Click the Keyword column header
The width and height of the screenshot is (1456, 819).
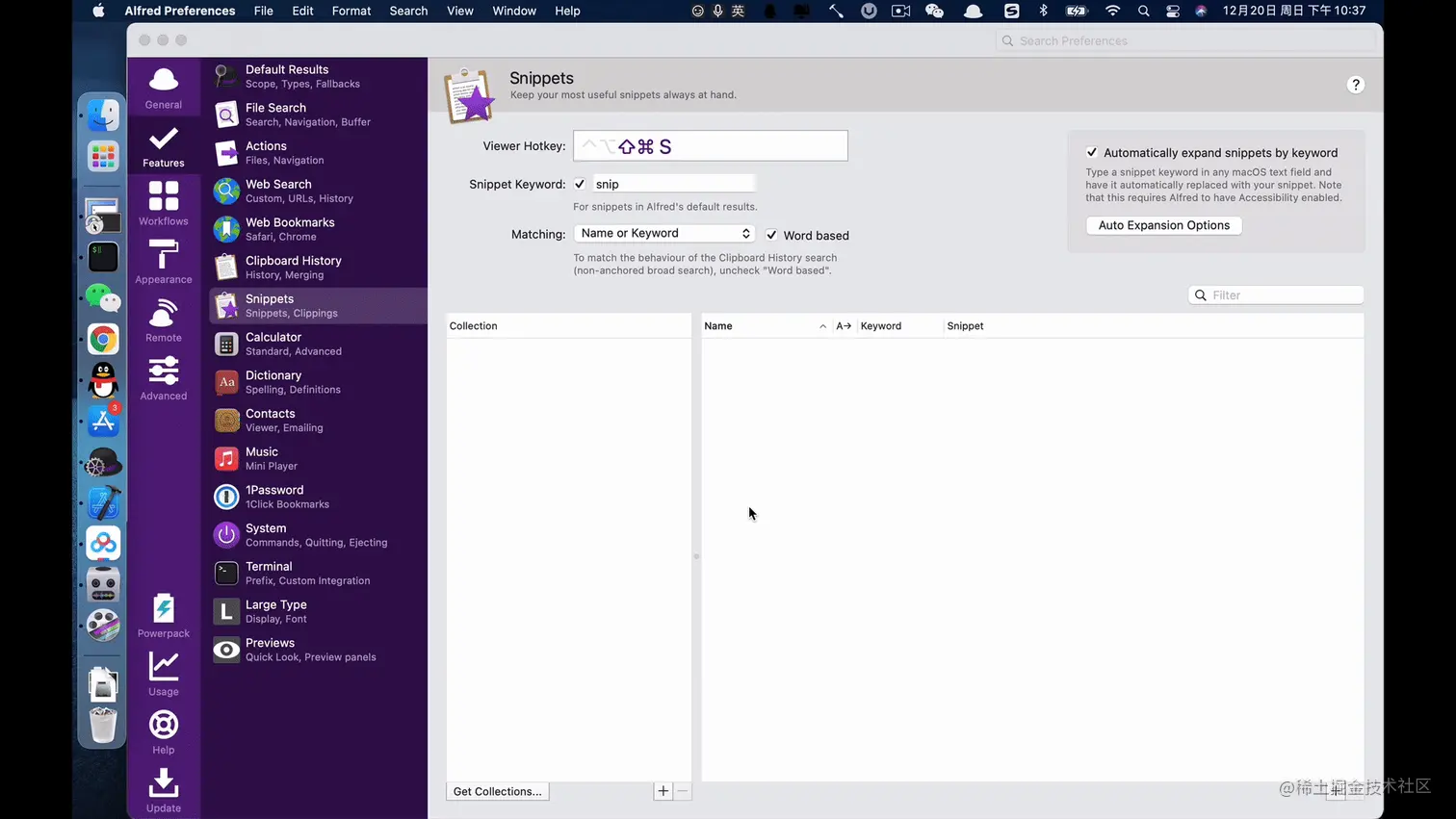(x=899, y=326)
